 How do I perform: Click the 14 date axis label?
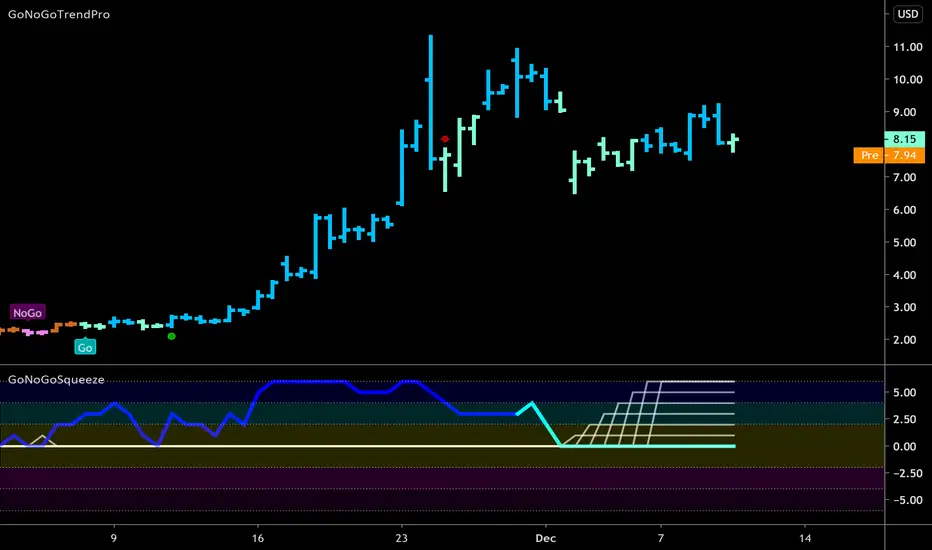[805, 538]
